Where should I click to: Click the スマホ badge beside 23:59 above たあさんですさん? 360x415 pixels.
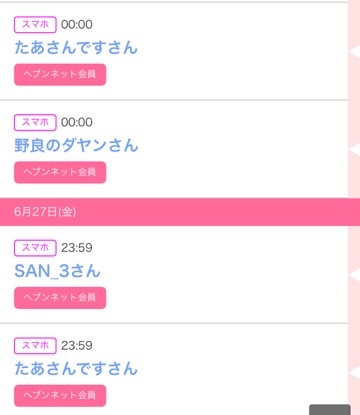tap(35, 346)
